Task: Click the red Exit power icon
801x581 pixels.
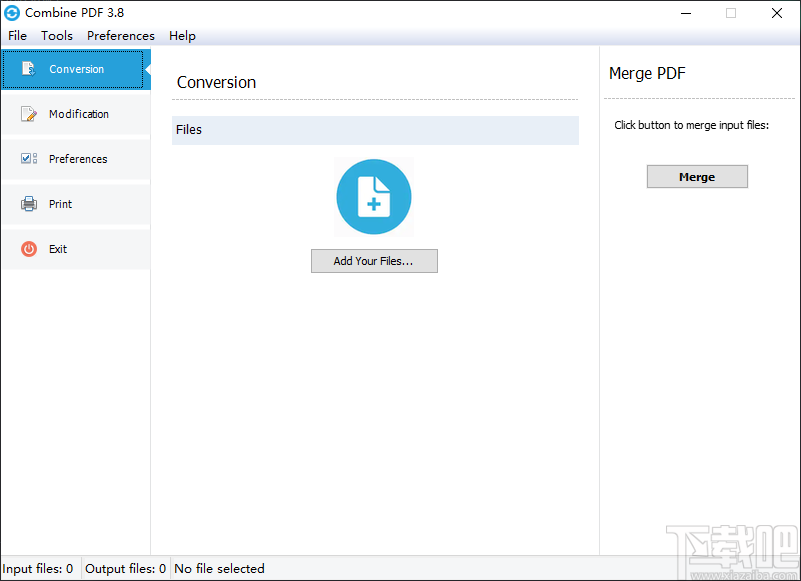Action: point(27,249)
